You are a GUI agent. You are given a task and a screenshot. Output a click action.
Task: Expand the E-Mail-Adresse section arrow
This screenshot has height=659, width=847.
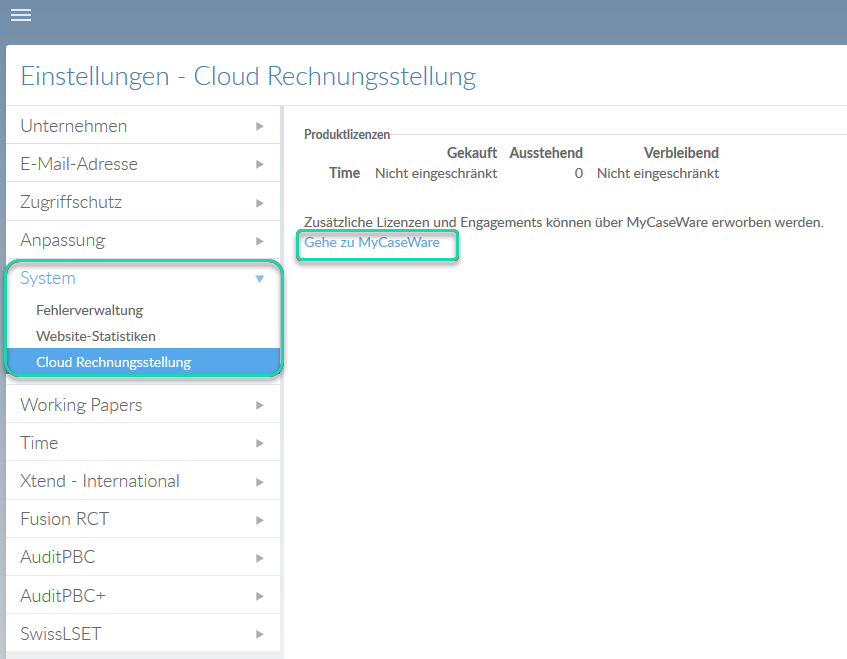tap(260, 164)
